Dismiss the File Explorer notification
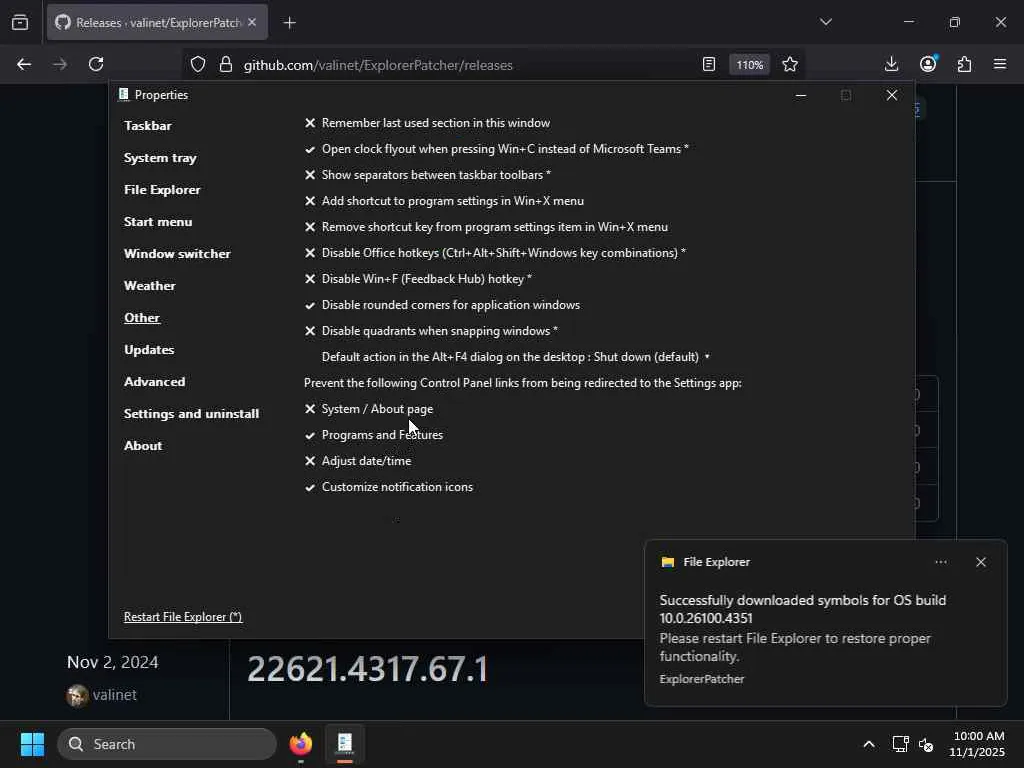1024x768 pixels. coord(981,562)
